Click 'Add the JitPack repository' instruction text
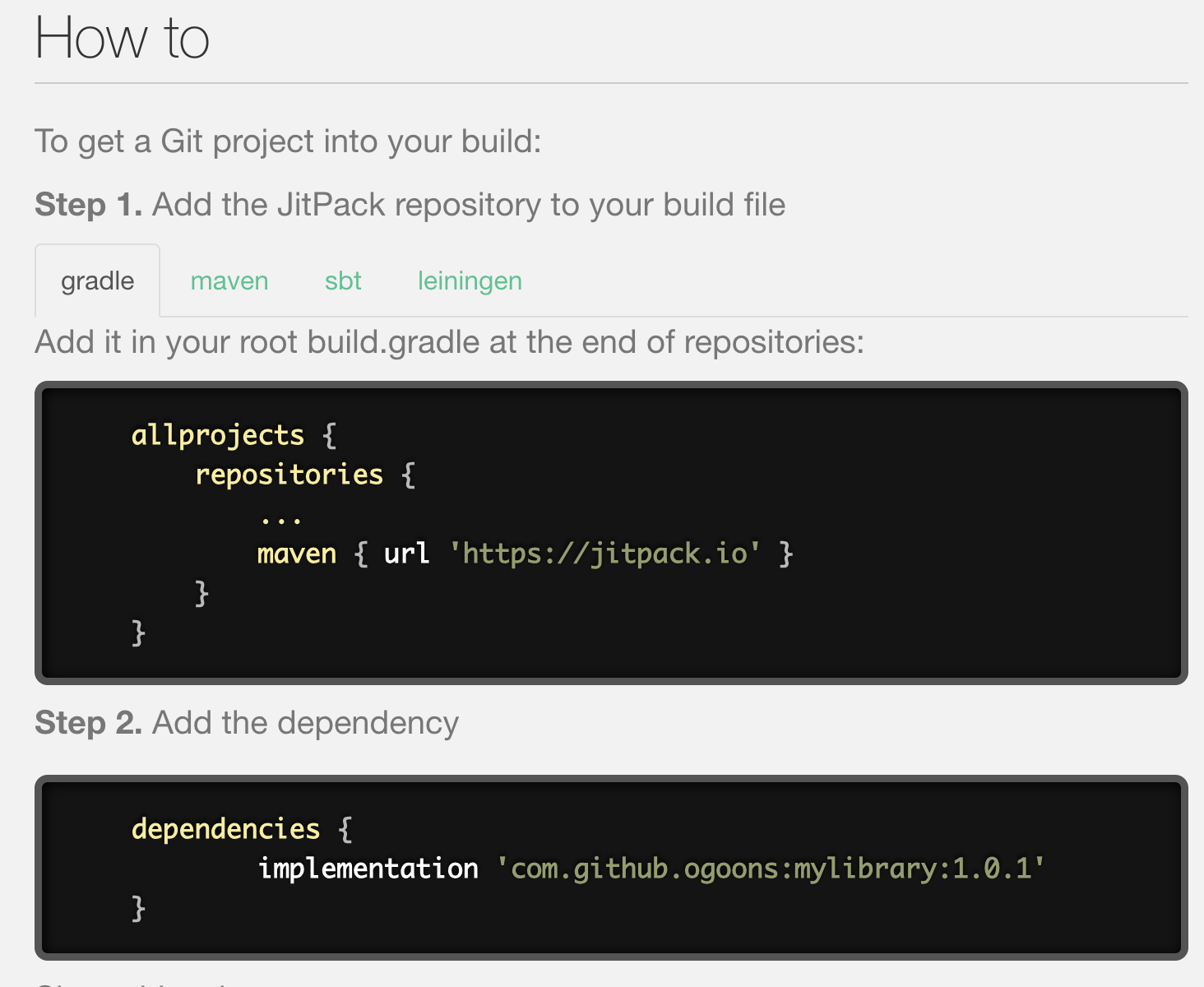The width and height of the screenshot is (1204, 987). (469, 205)
